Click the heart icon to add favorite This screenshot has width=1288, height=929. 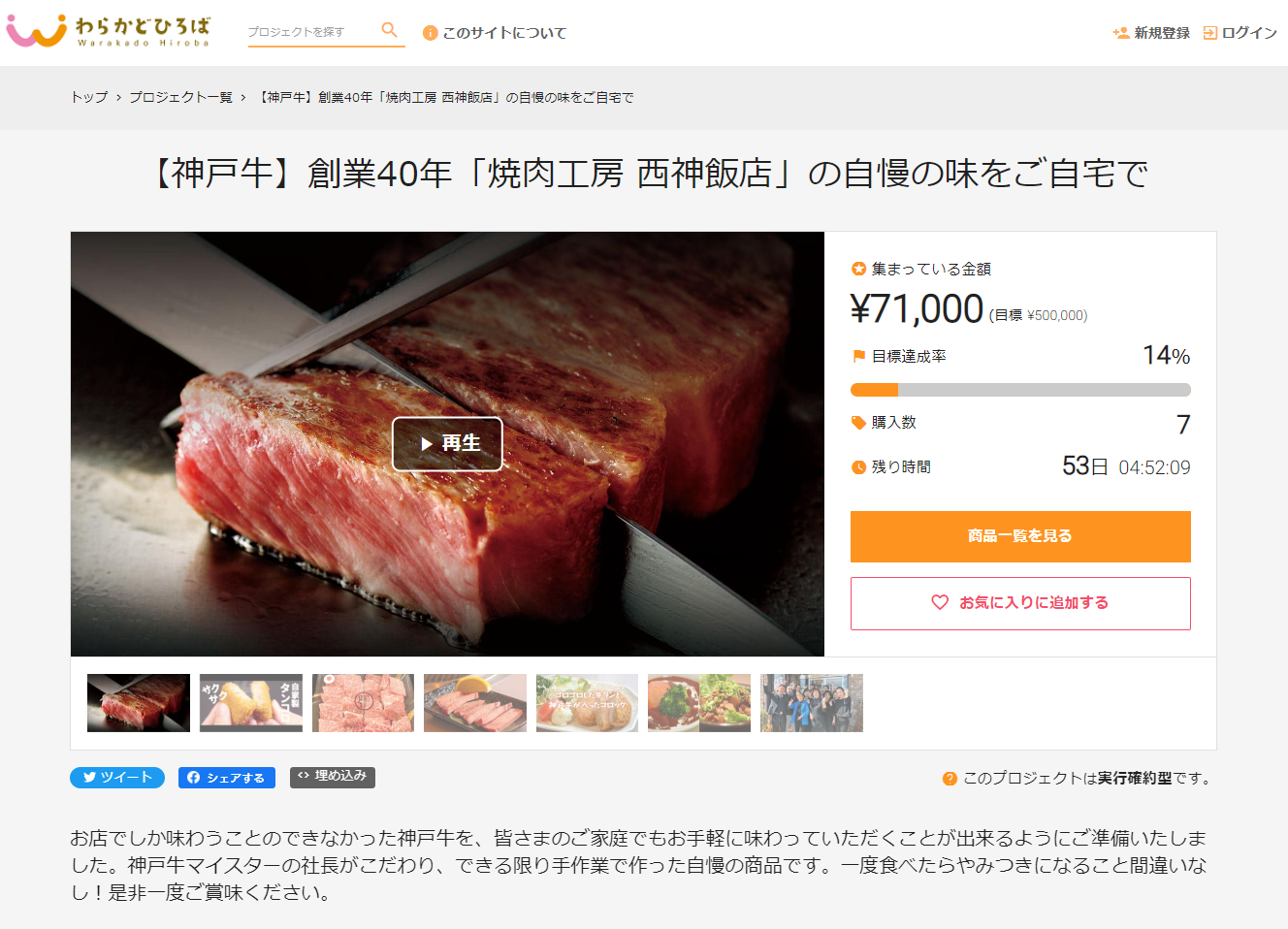(x=939, y=602)
